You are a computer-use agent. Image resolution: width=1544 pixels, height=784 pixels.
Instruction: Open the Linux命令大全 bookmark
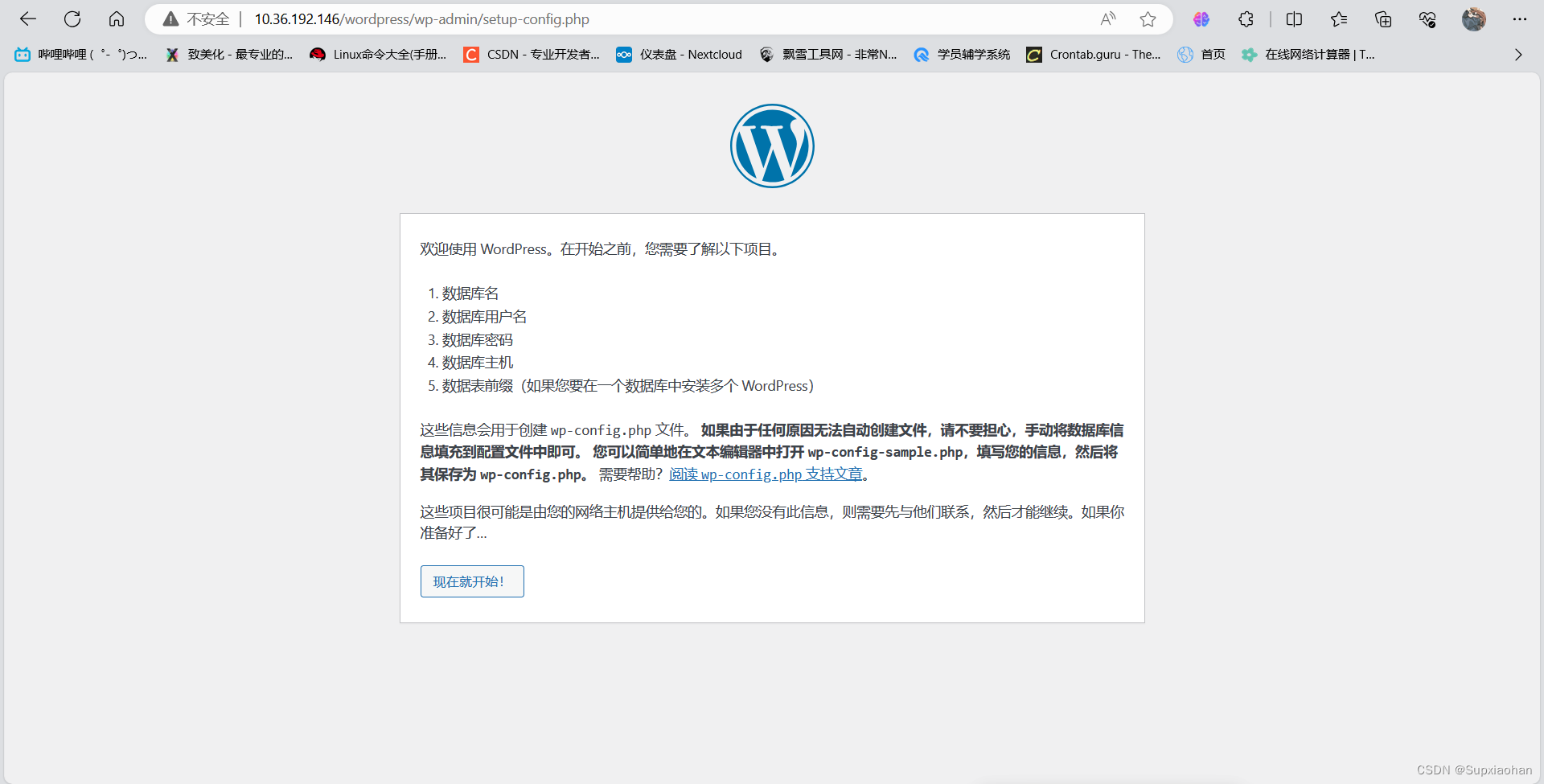tap(378, 55)
